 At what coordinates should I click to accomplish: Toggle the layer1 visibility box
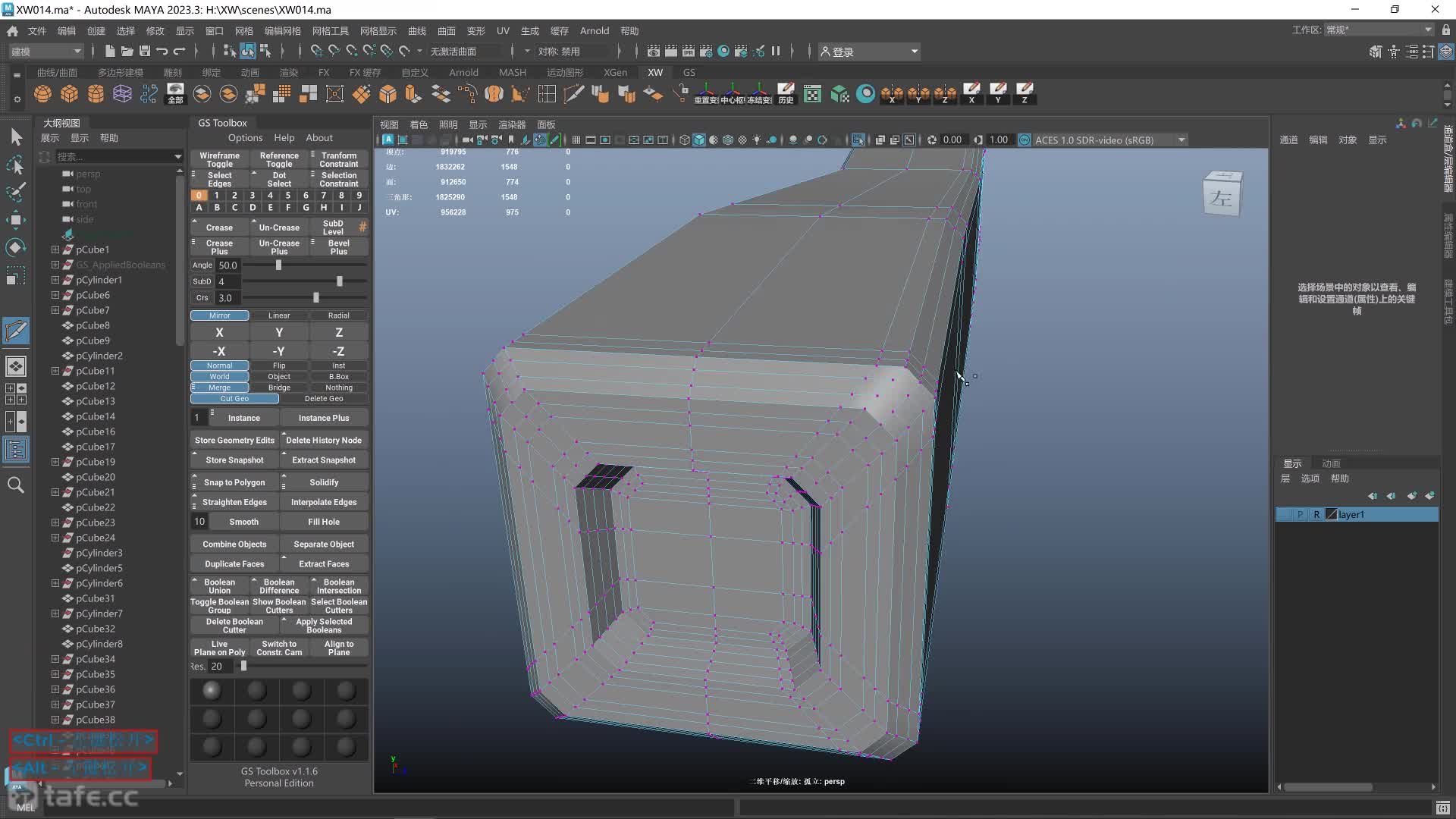pos(1284,515)
